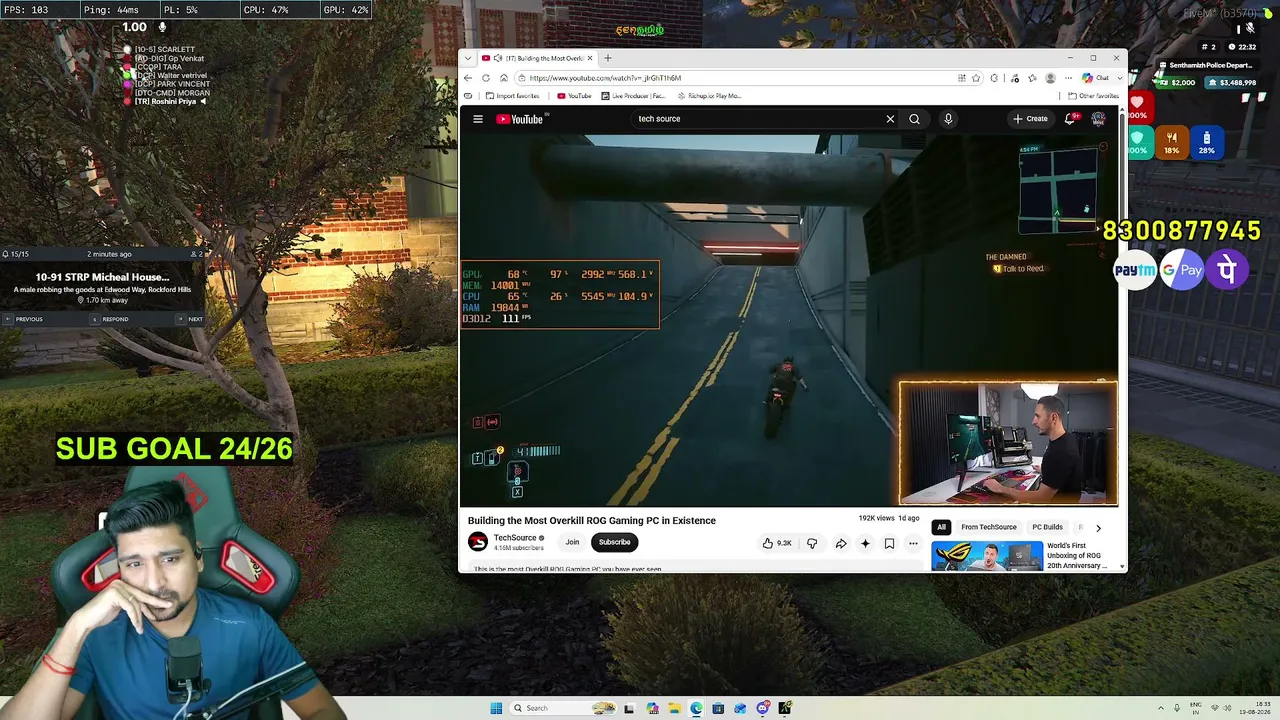Clear the YouTube search box text

(x=890, y=119)
